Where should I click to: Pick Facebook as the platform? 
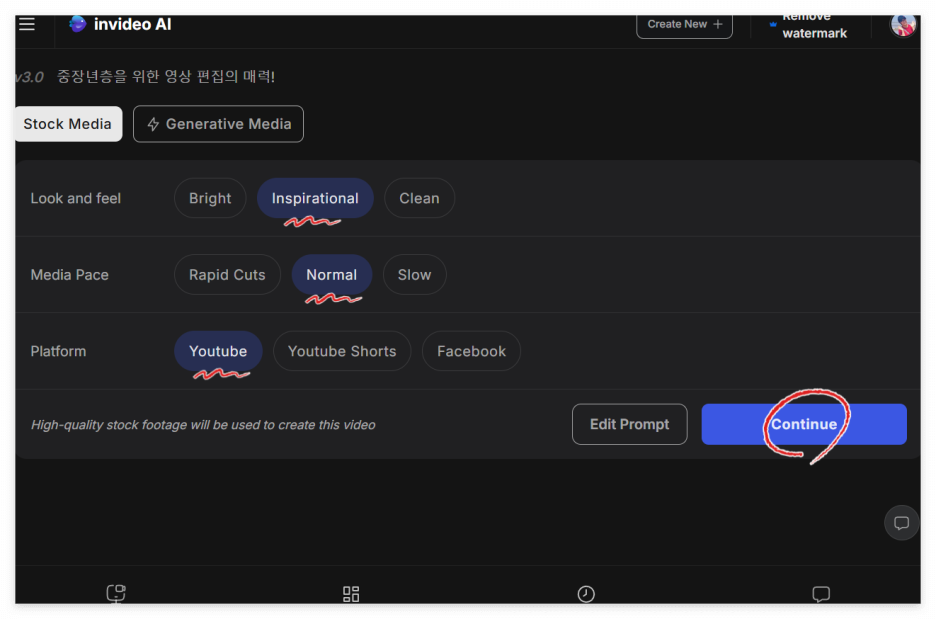(x=471, y=351)
